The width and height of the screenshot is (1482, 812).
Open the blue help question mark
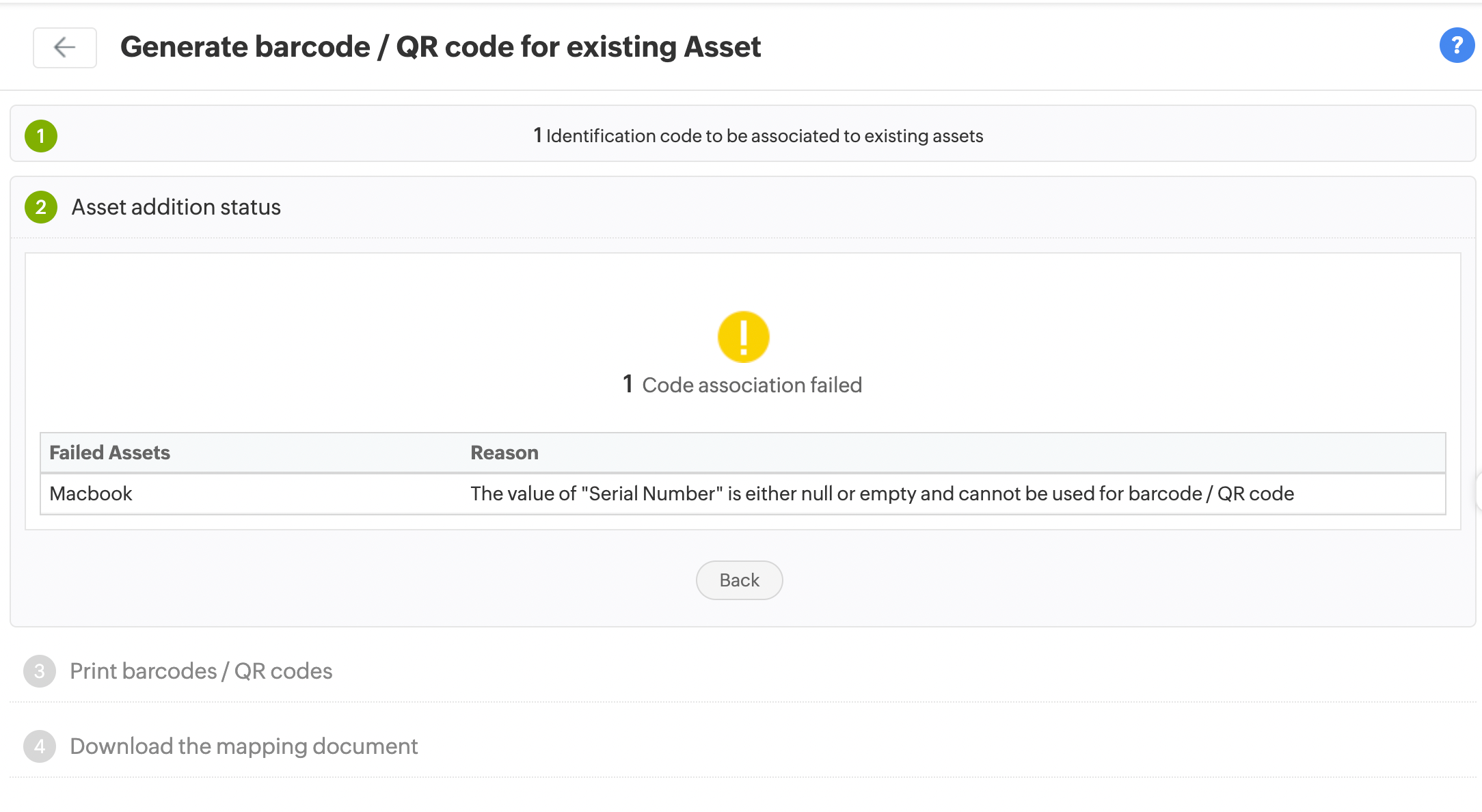click(1456, 46)
